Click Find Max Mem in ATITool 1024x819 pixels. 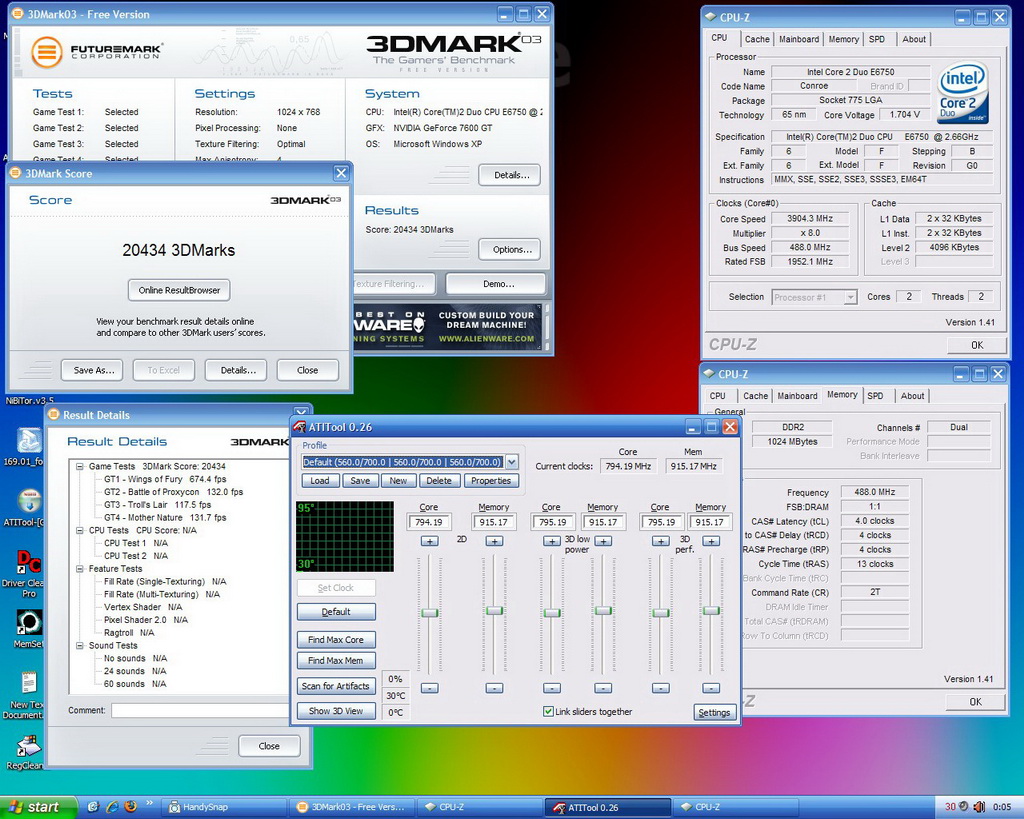point(336,660)
